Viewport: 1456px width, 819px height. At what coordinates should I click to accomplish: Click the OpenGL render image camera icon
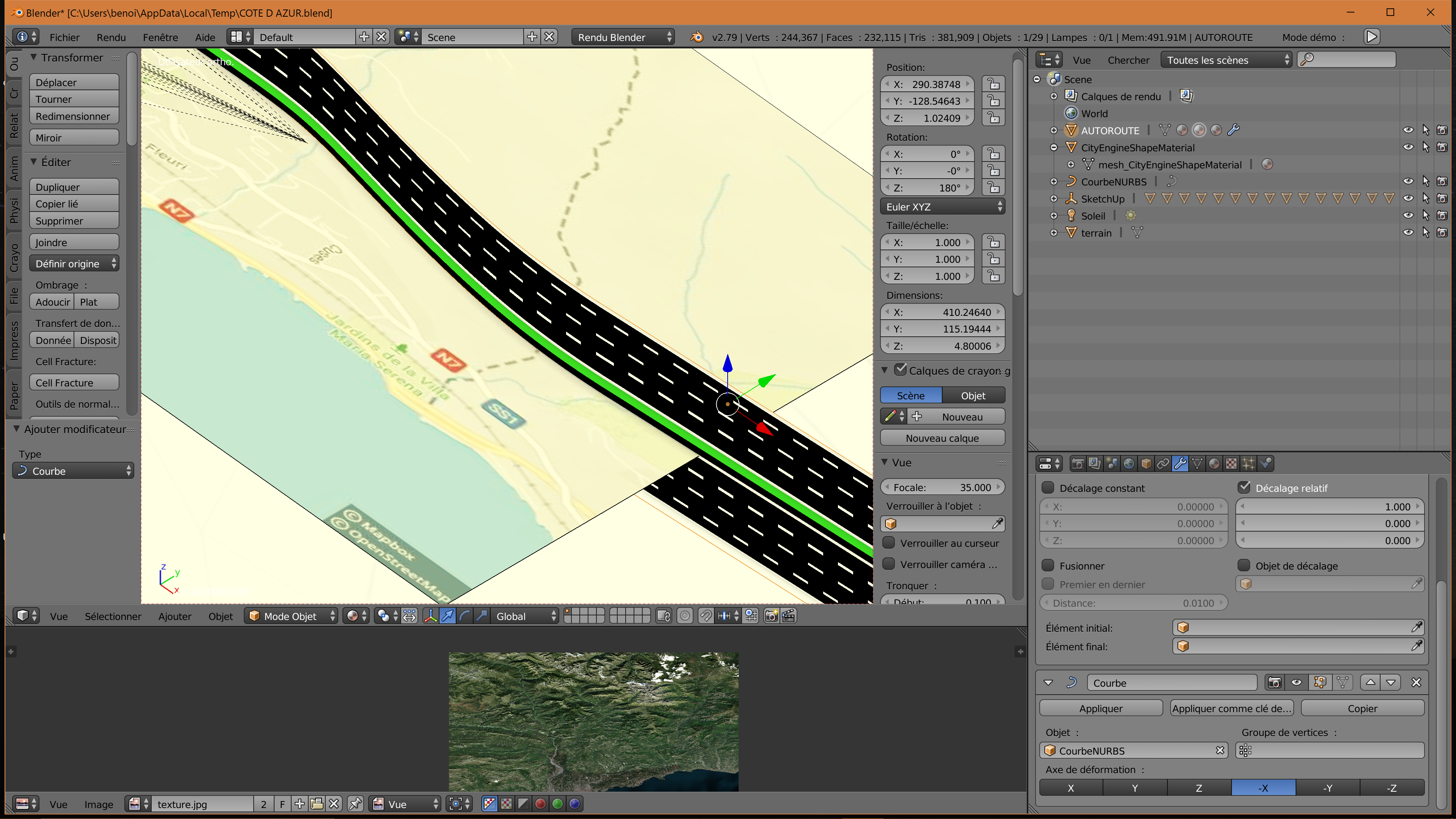(772, 615)
